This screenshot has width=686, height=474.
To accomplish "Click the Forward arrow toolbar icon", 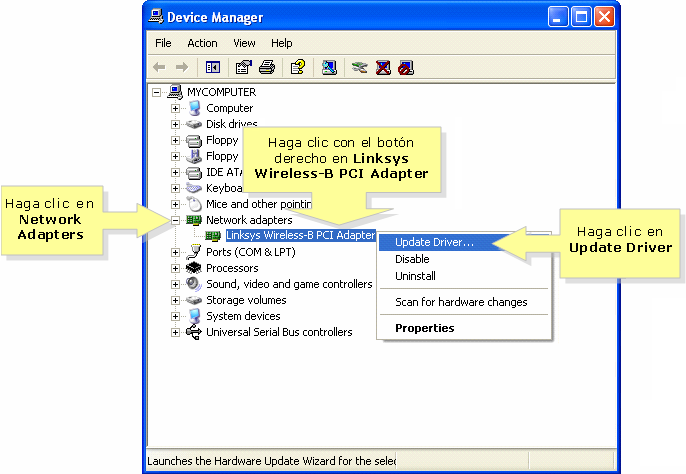I will tap(182, 67).
